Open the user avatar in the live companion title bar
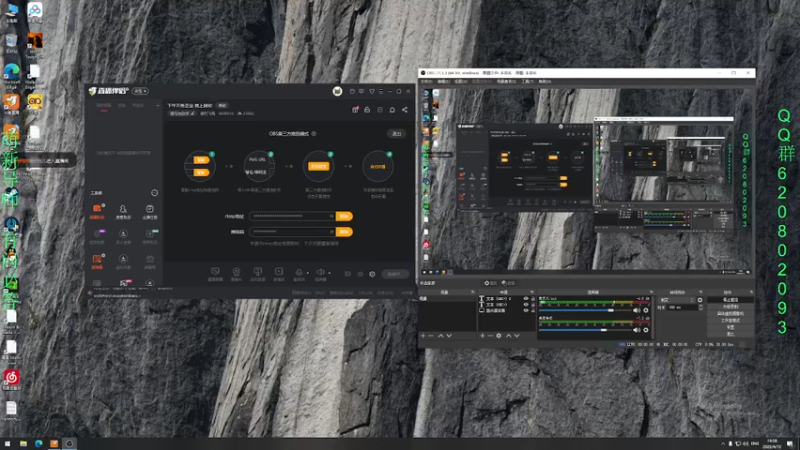The image size is (800, 450). coord(337,91)
